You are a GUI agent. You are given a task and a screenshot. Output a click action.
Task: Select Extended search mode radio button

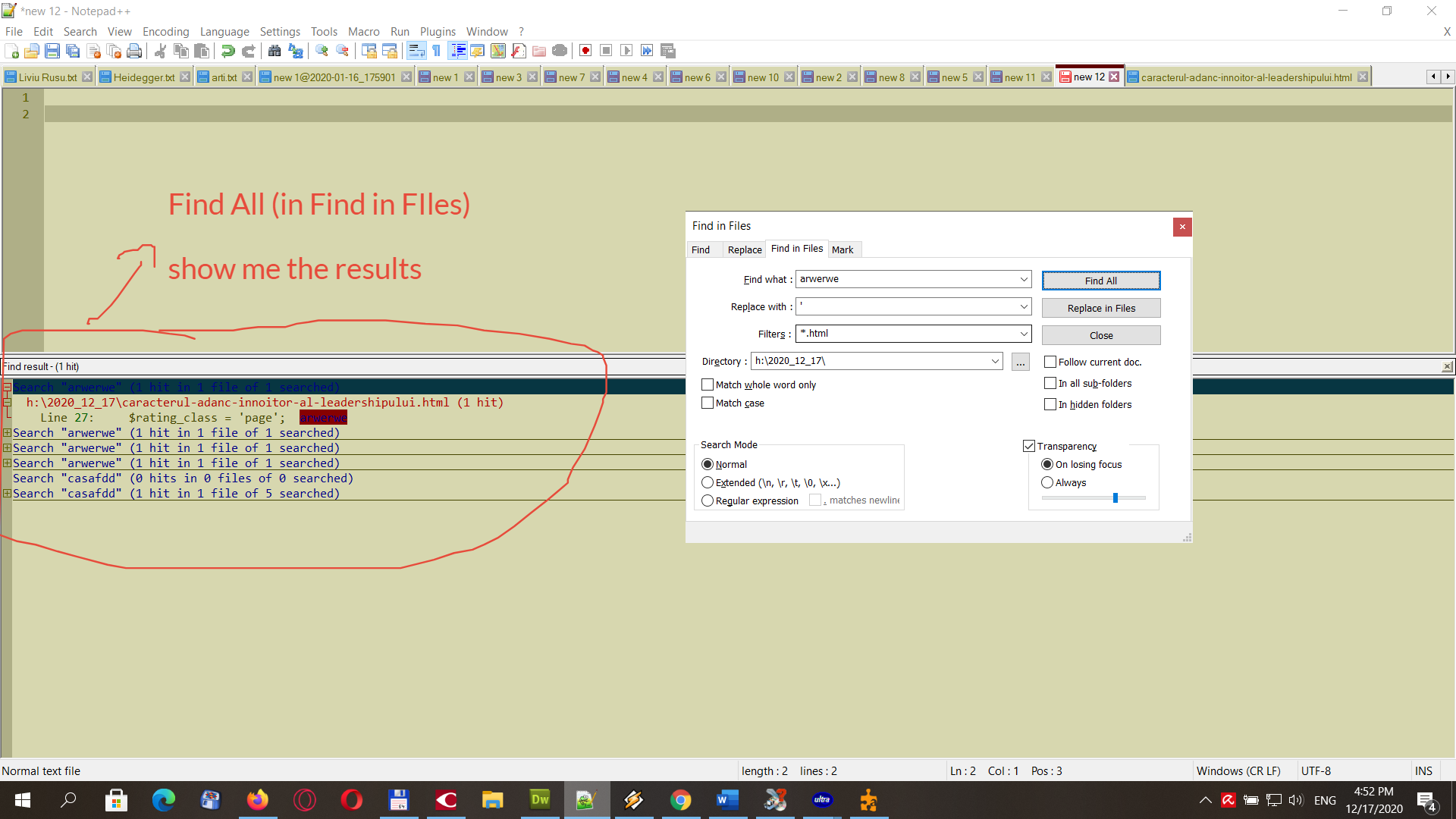[710, 482]
